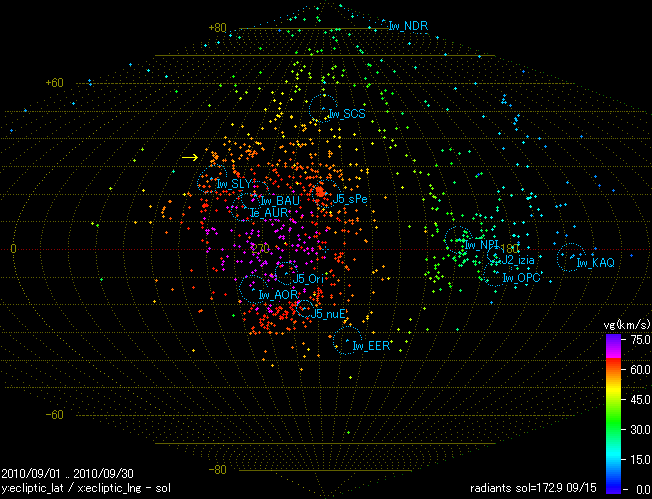Click the radiants sol=172.9 09/15 text
Screen dimensions: 652x499
click(x=533, y=488)
